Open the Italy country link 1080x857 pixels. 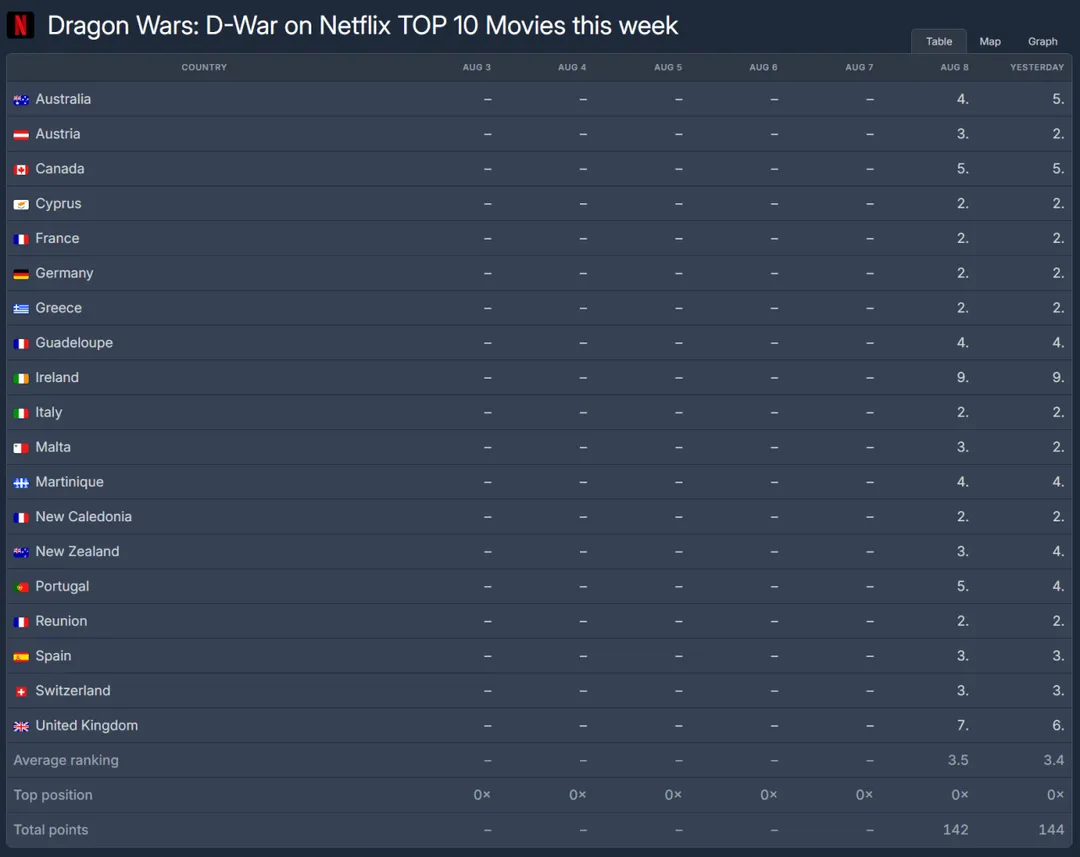[x=49, y=412]
